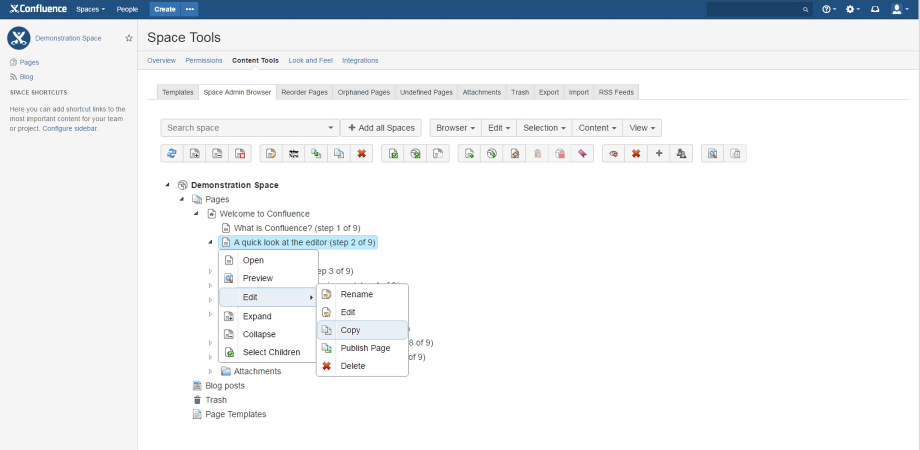Switch to the Reorder Pages tab
Screen dimensions: 920x450
tap(304, 92)
